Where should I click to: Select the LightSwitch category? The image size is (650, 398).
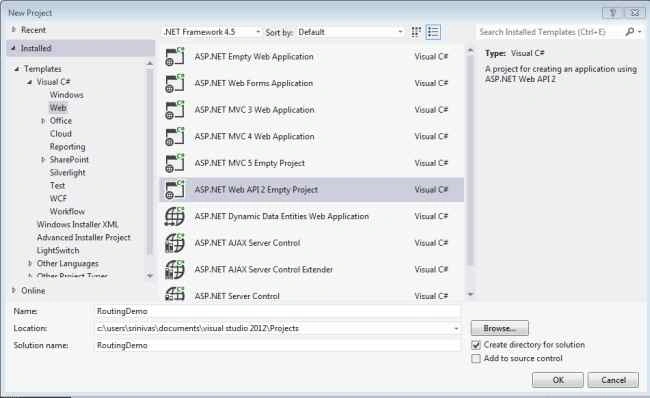click(x=58, y=250)
